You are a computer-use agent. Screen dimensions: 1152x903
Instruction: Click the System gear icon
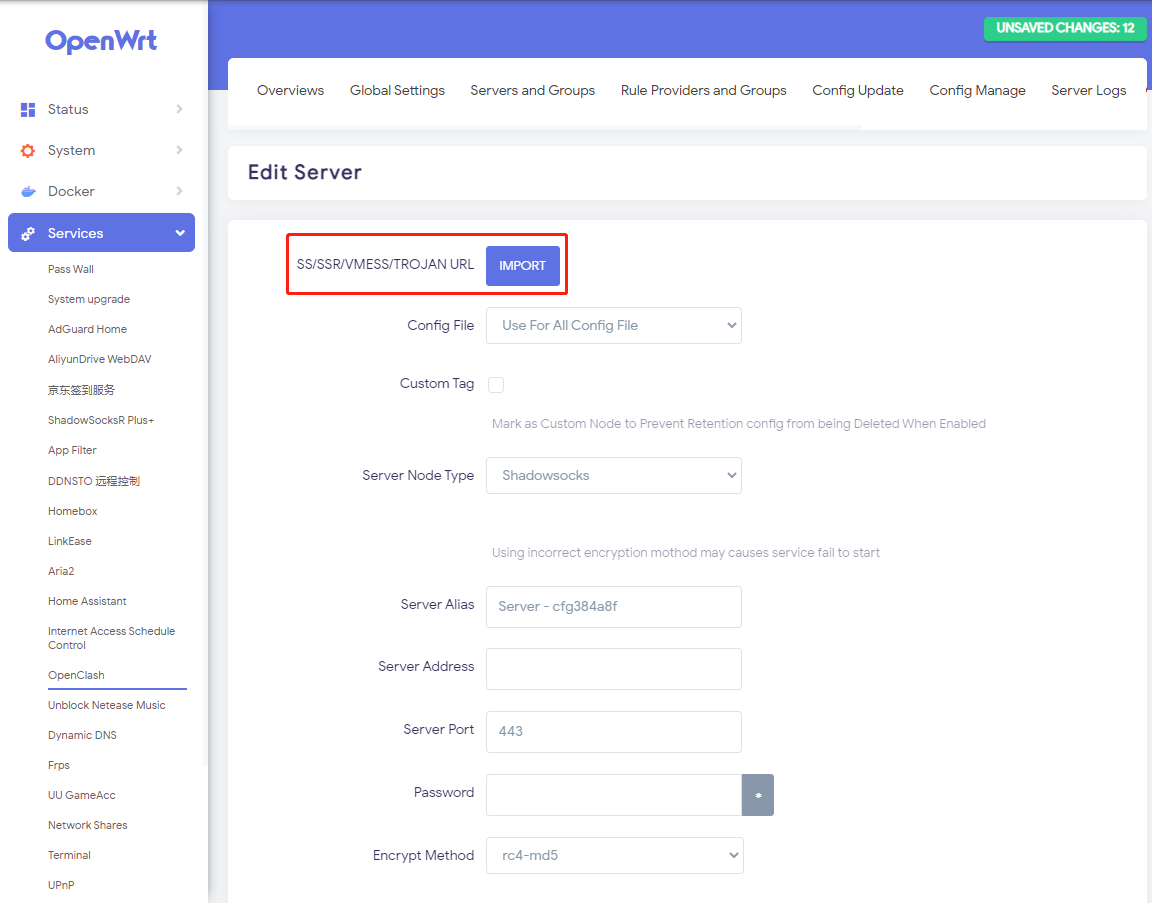(x=28, y=151)
